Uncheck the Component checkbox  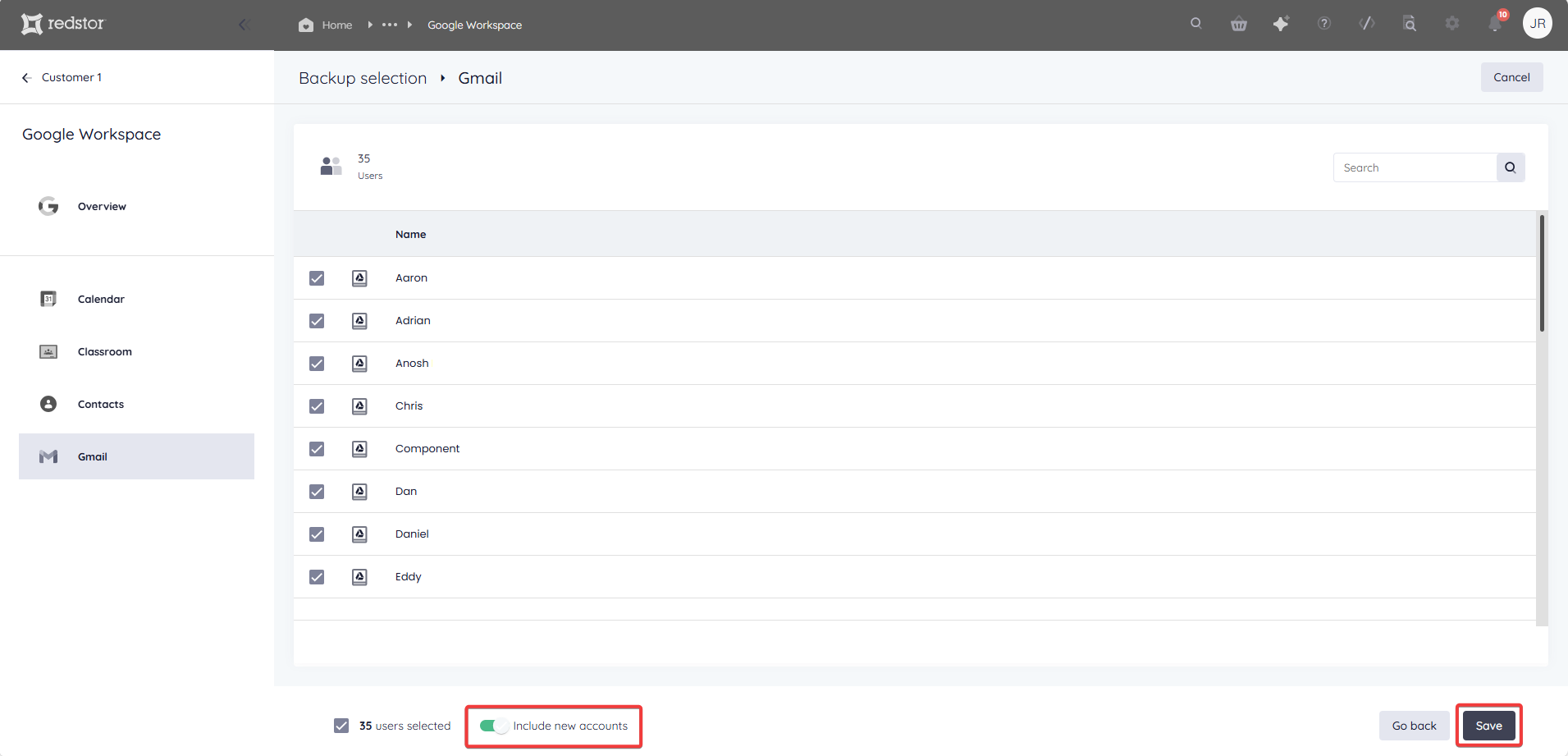[x=317, y=449]
